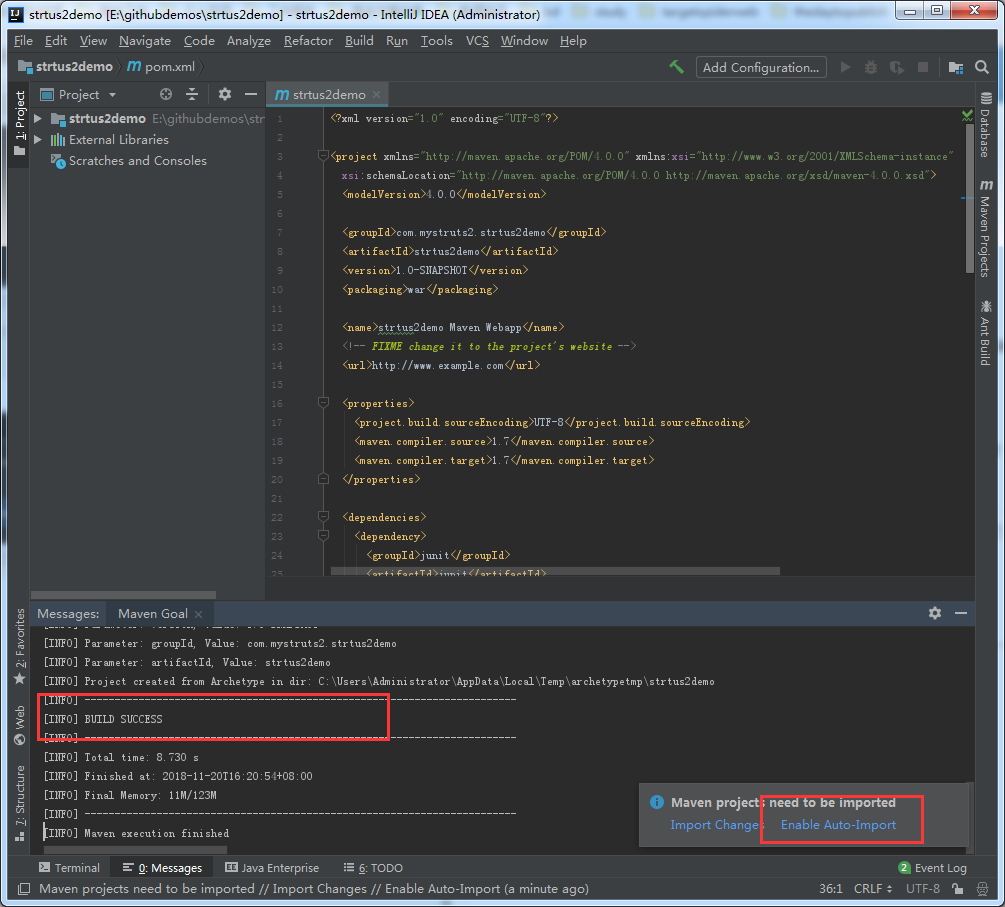Open the Java Enterprise tool window

coord(272,867)
